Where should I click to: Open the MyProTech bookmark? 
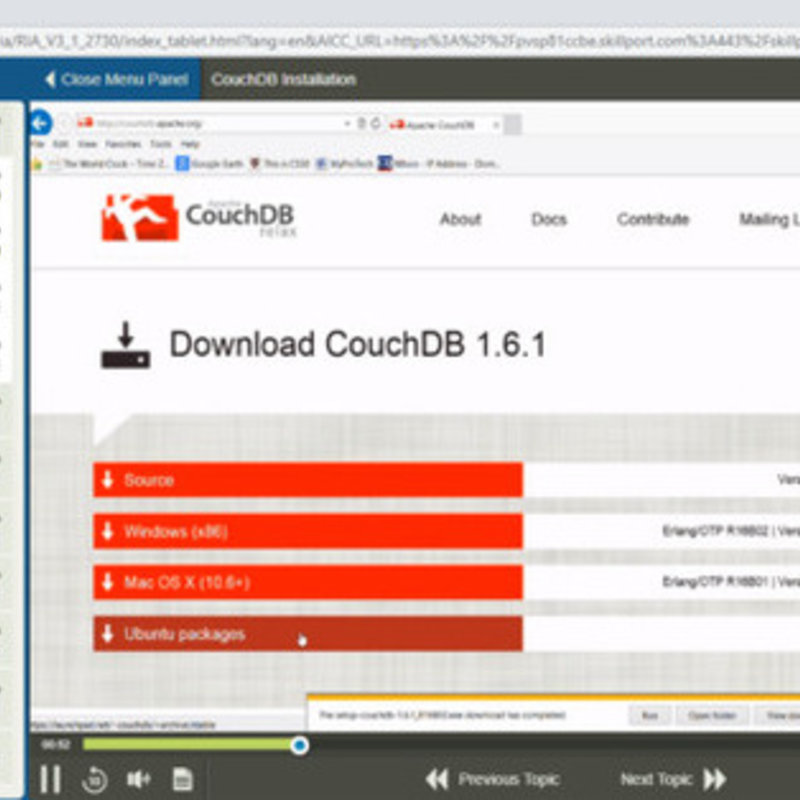[x=344, y=164]
